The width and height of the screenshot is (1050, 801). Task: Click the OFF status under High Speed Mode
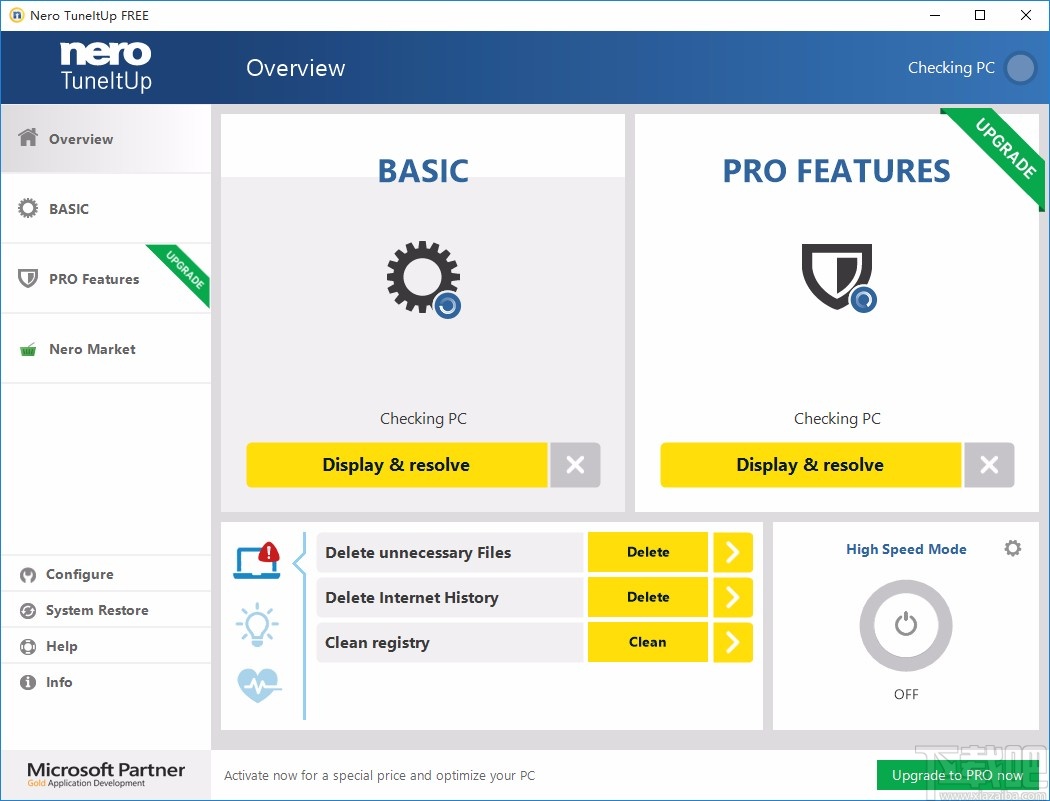tap(906, 695)
